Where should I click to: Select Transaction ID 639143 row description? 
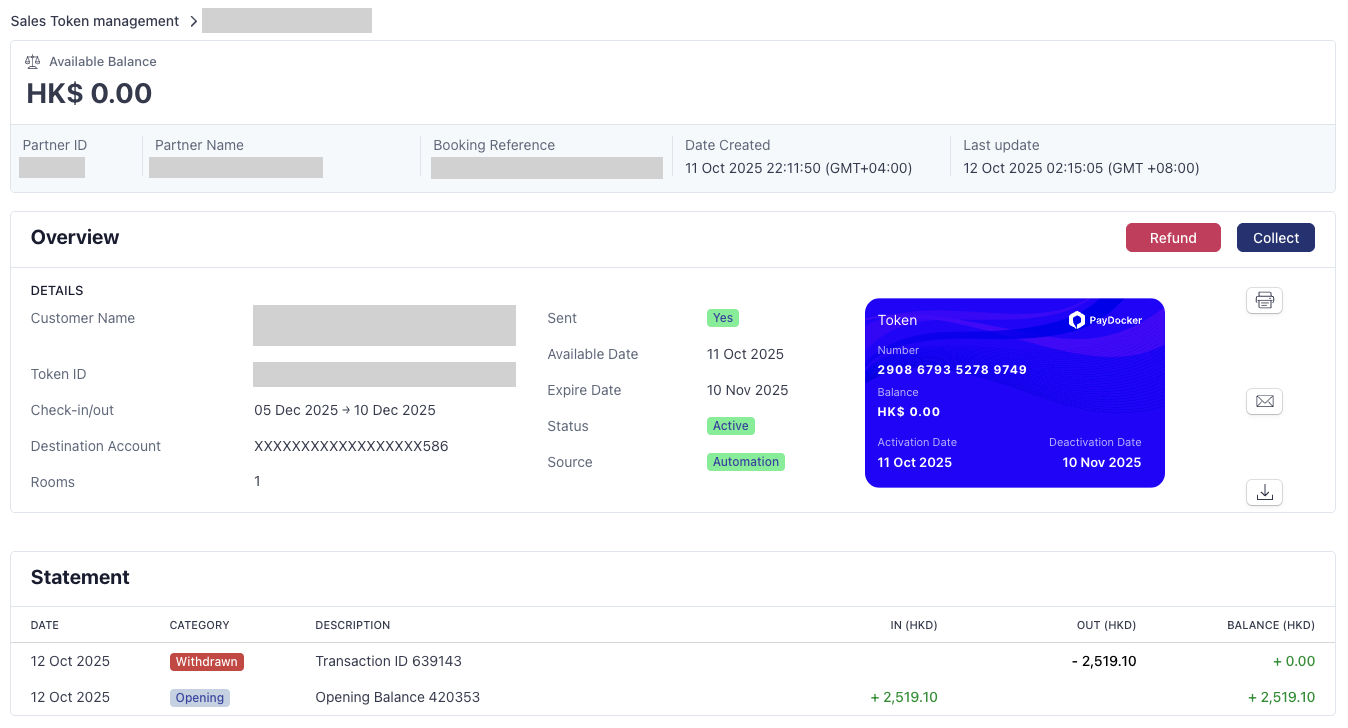tap(388, 661)
